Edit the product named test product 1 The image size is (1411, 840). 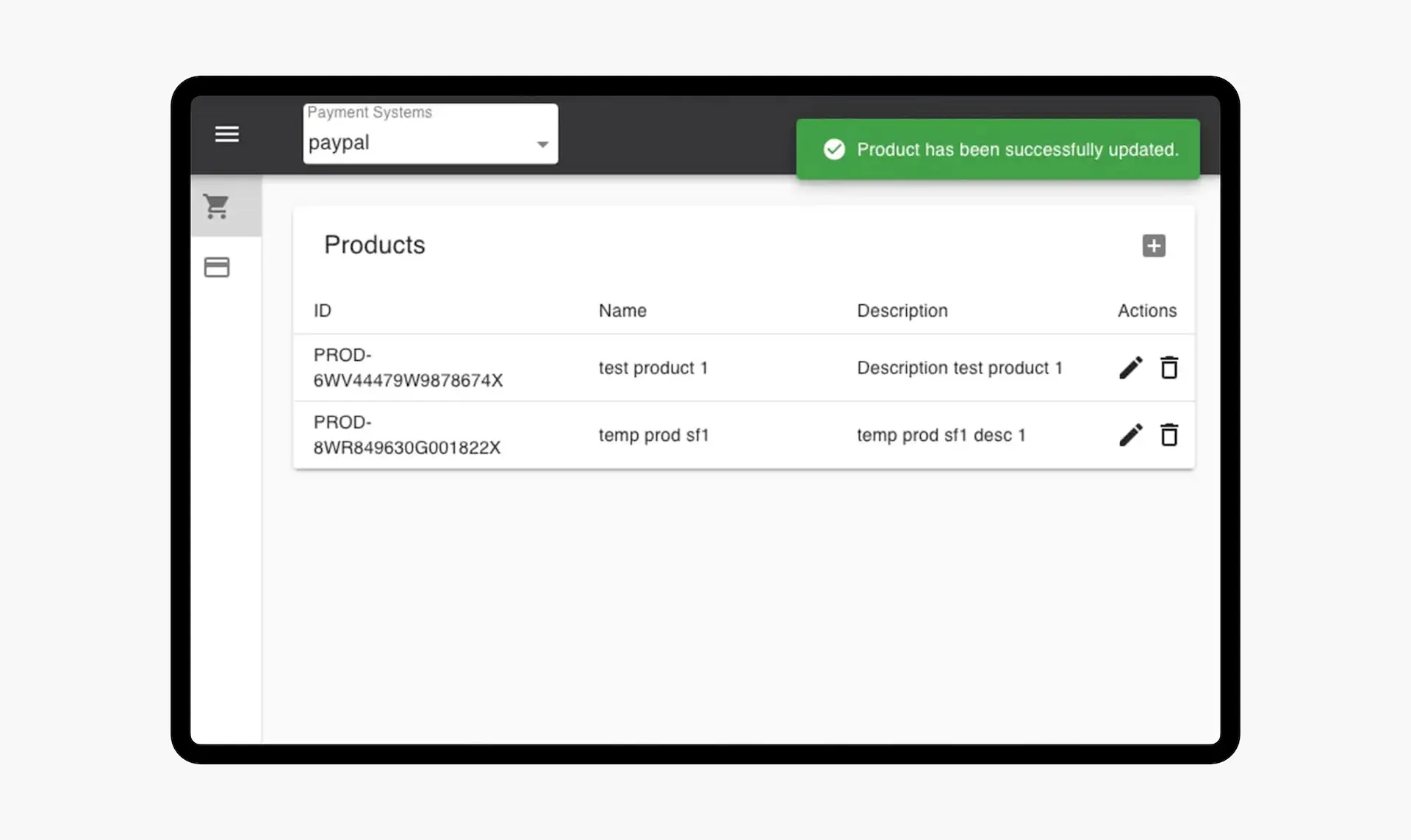click(1130, 367)
